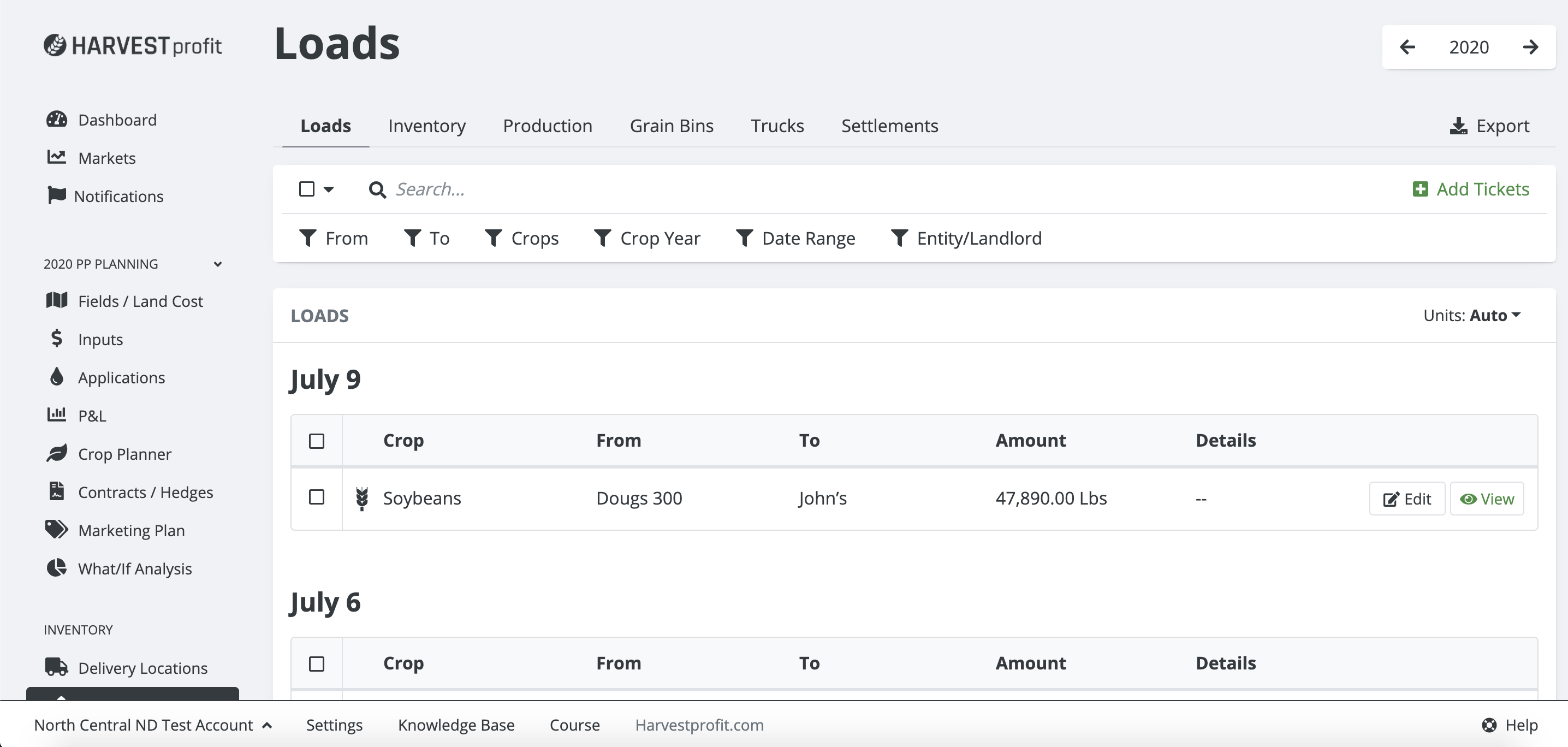Image resolution: width=1568 pixels, height=747 pixels.
Task: Switch to the Grain Bins tab
Action: pyautogui.click(x=671, y=126)
